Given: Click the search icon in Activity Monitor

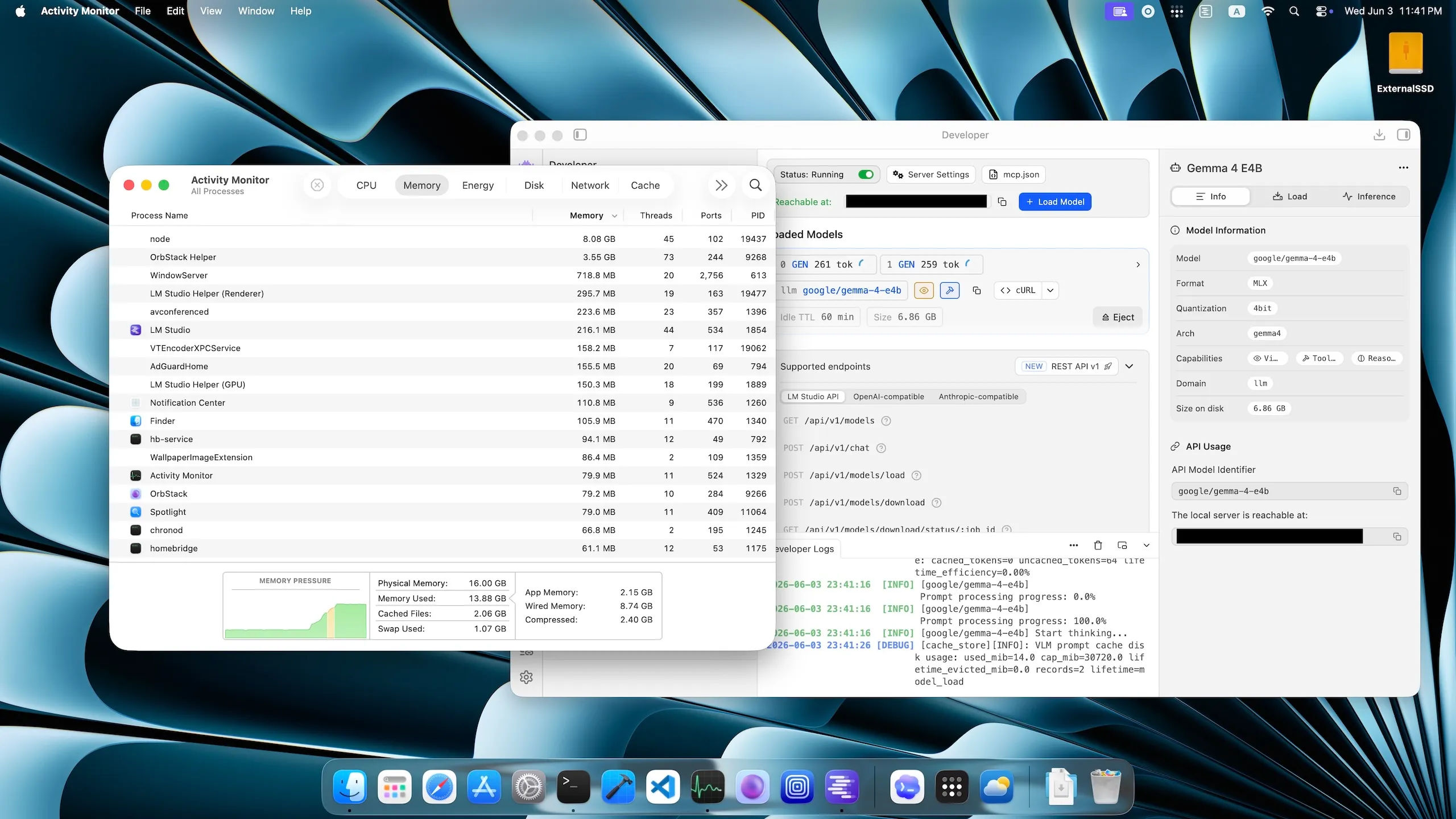Looking at the screenshot, I should pyautogui.click(x=755, y=185).
